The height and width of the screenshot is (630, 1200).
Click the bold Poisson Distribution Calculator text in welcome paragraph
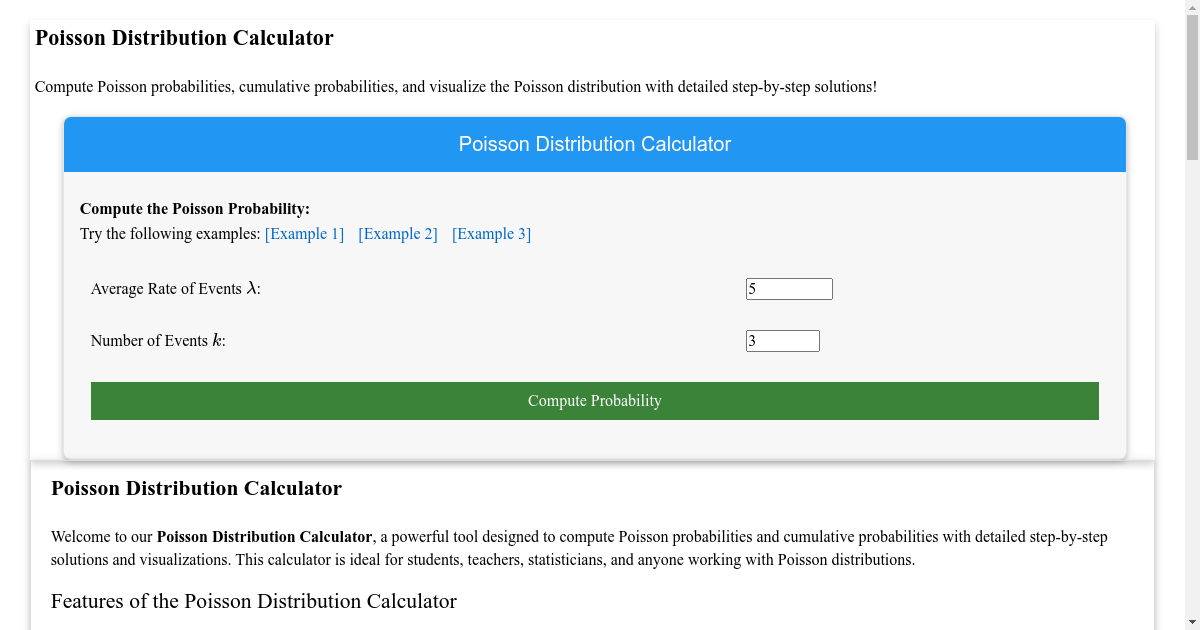pos(266,536)
